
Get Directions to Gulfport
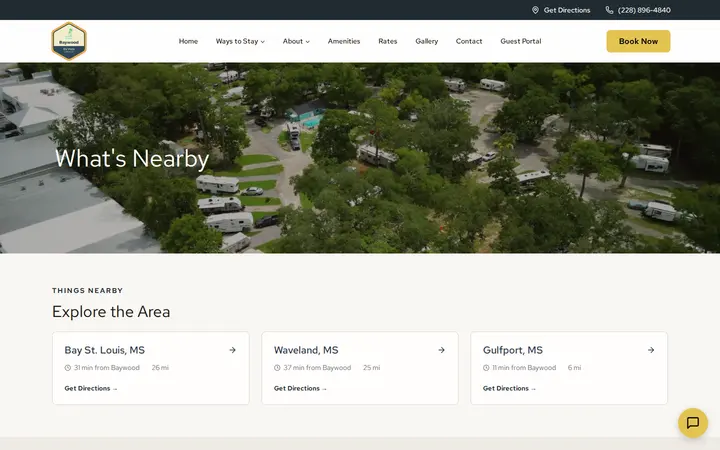pos(509,388)
